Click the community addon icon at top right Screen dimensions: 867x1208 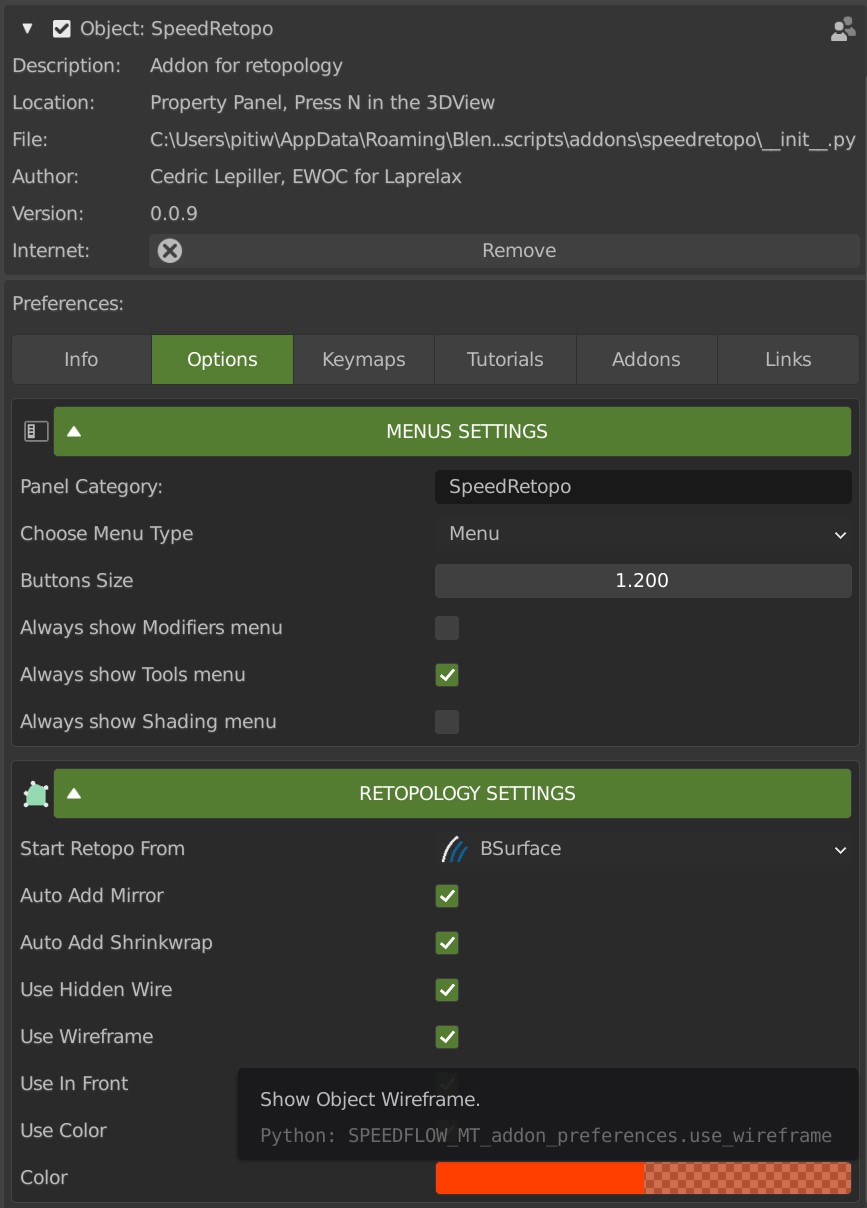842,29
